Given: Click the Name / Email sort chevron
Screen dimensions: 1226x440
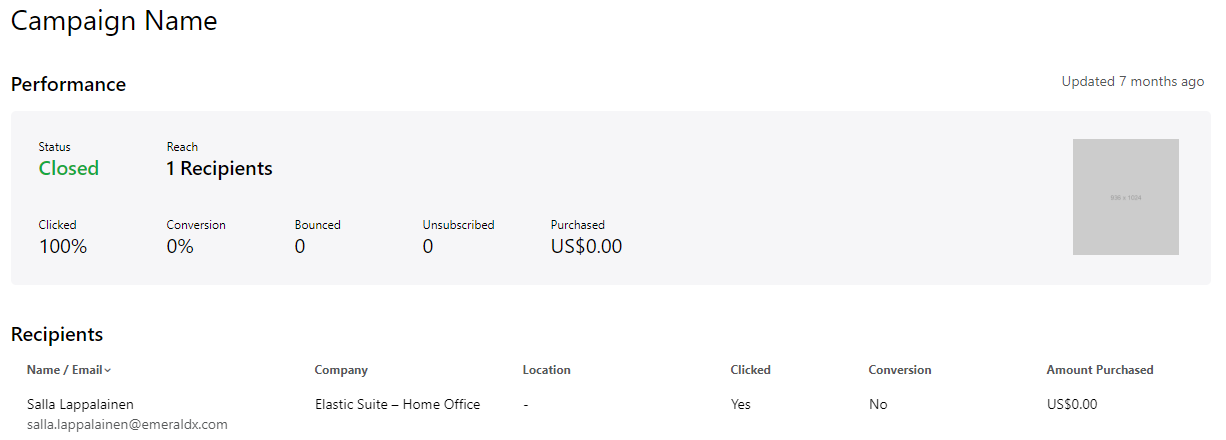Looking at the screenshot, I should [108, 371].
